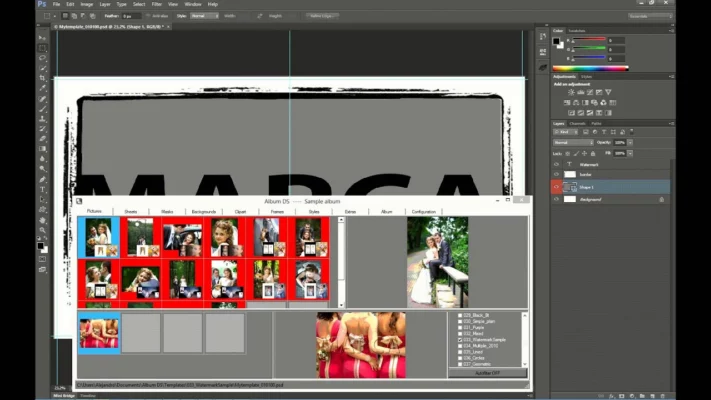Toggle visibility of the border layer
Viewport: 711px width, 400px height.
[x=557, y=175]
